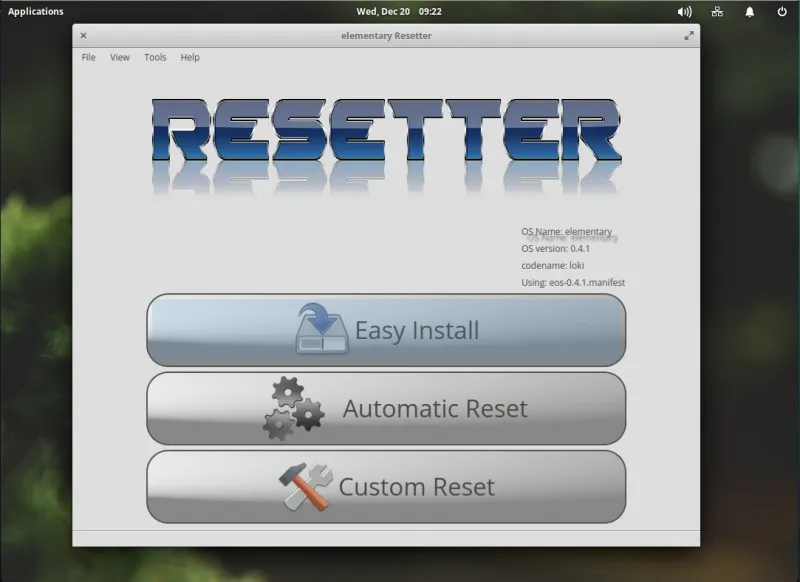Open the View menu
Image resolution: width=800 pixels, height=582 pixels.
(x=119, y=57)
